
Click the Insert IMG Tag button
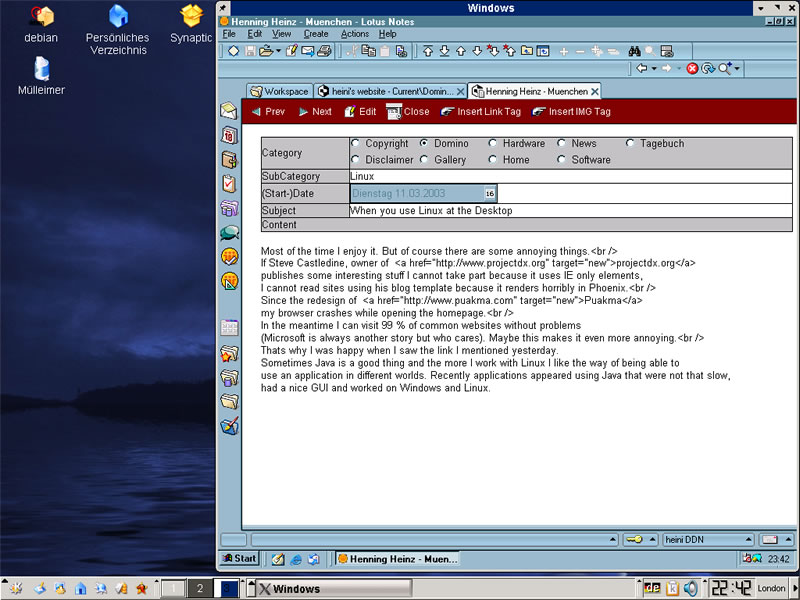click(571, 112)
